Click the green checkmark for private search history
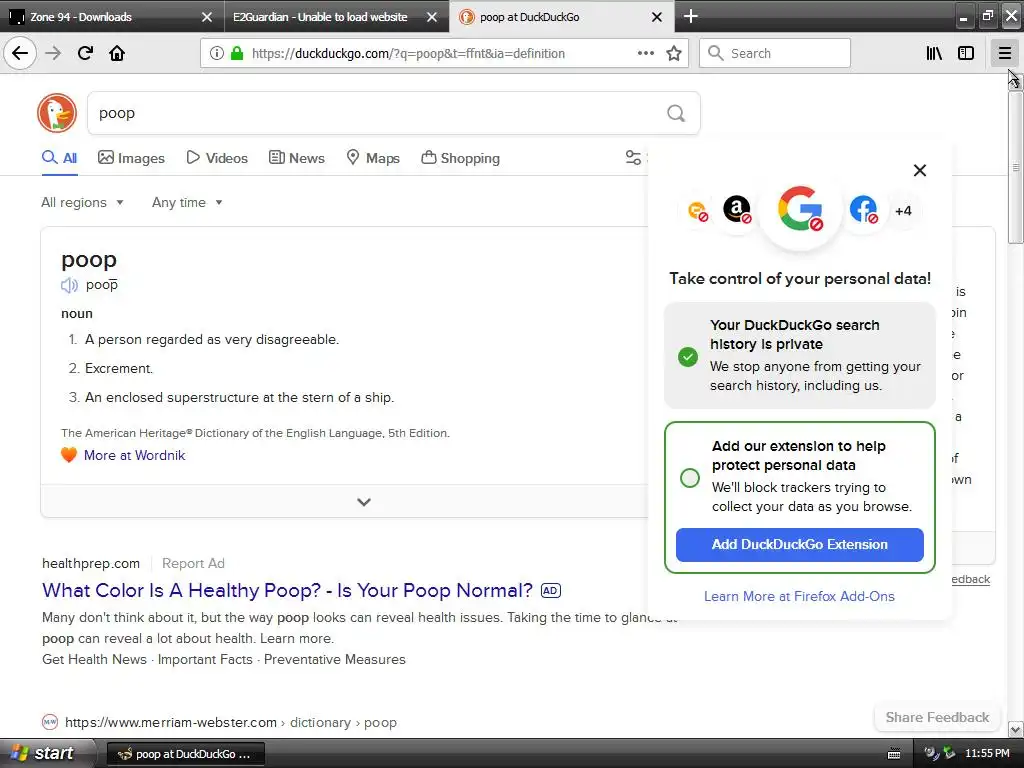Screen dimensions: 1024x768 coord(688,357)
